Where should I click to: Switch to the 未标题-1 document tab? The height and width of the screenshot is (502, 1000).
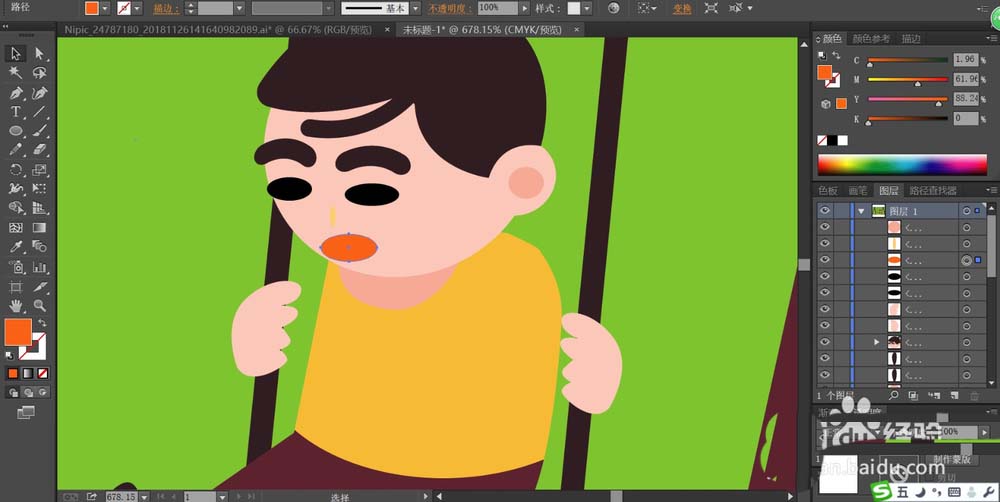coord(482,29)
